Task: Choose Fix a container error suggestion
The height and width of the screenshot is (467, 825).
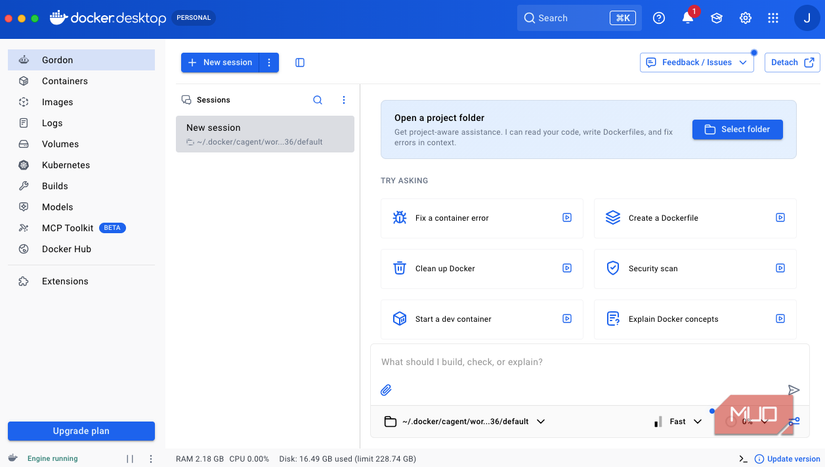Action: point(481,218)
